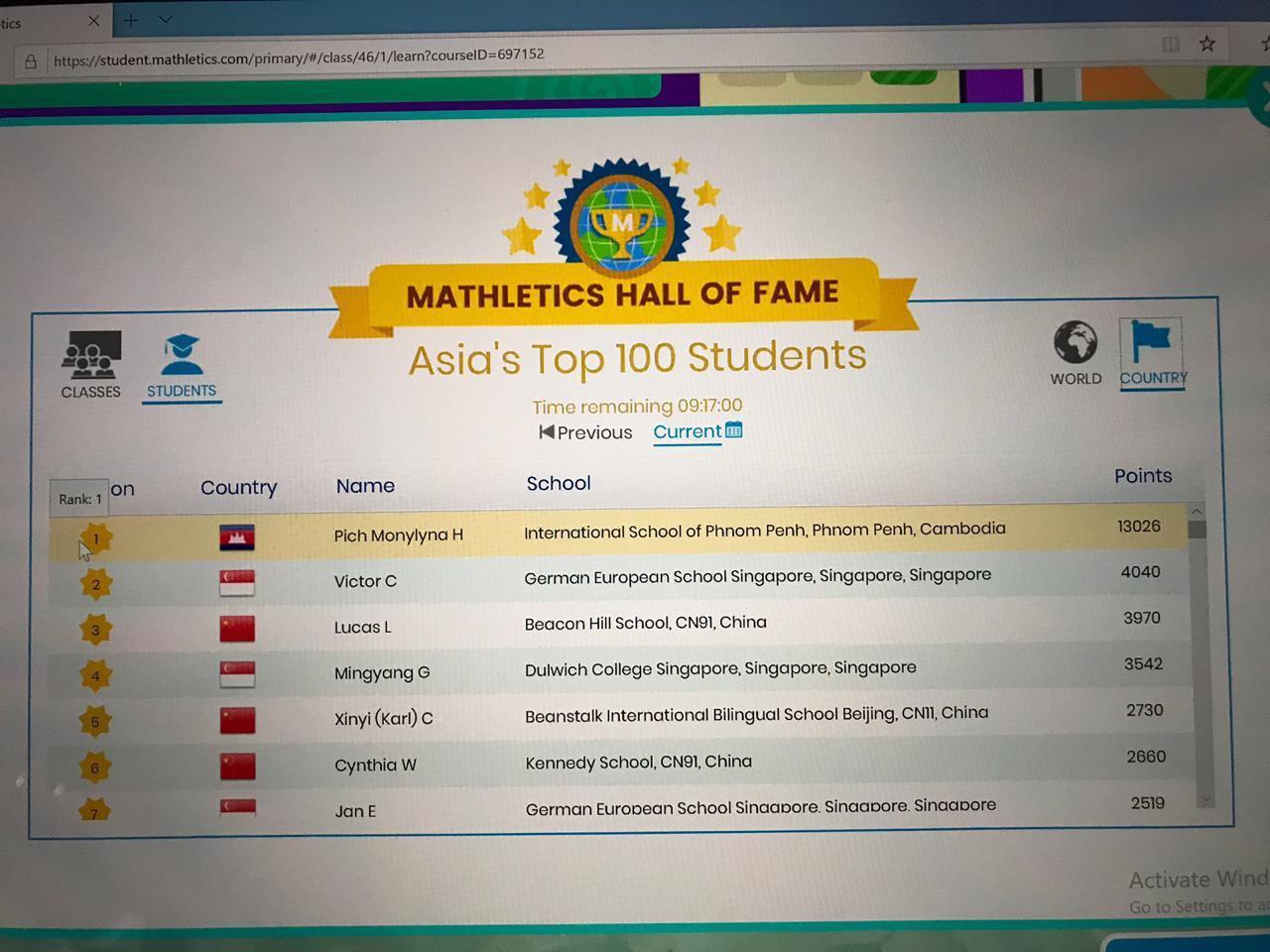Click International School of Phnom Penh school
Viewport: 1270px width, 952px height.
coord(765,531)
